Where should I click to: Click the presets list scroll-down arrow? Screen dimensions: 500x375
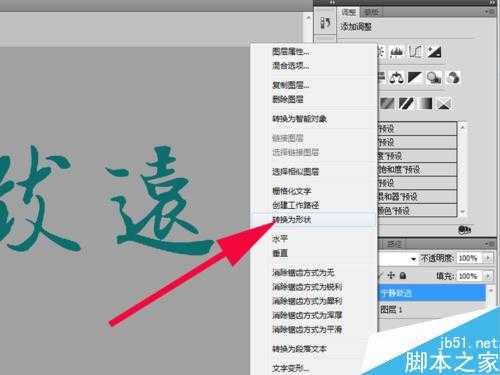pyautogui.click(x=462, y=212)
